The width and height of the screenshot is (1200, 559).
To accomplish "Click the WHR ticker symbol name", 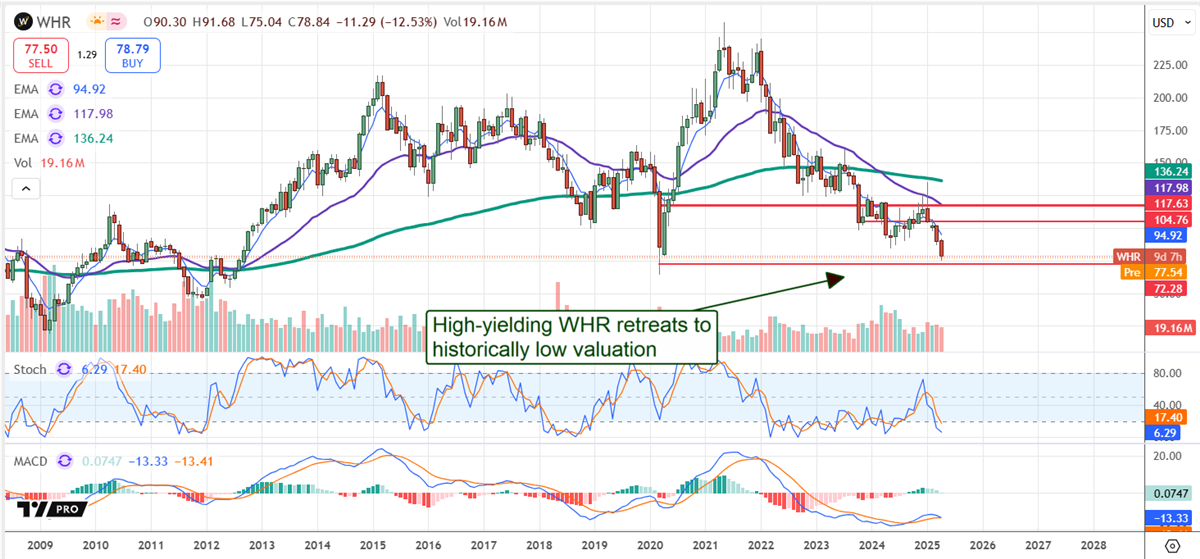I will (x=53, y=20).
